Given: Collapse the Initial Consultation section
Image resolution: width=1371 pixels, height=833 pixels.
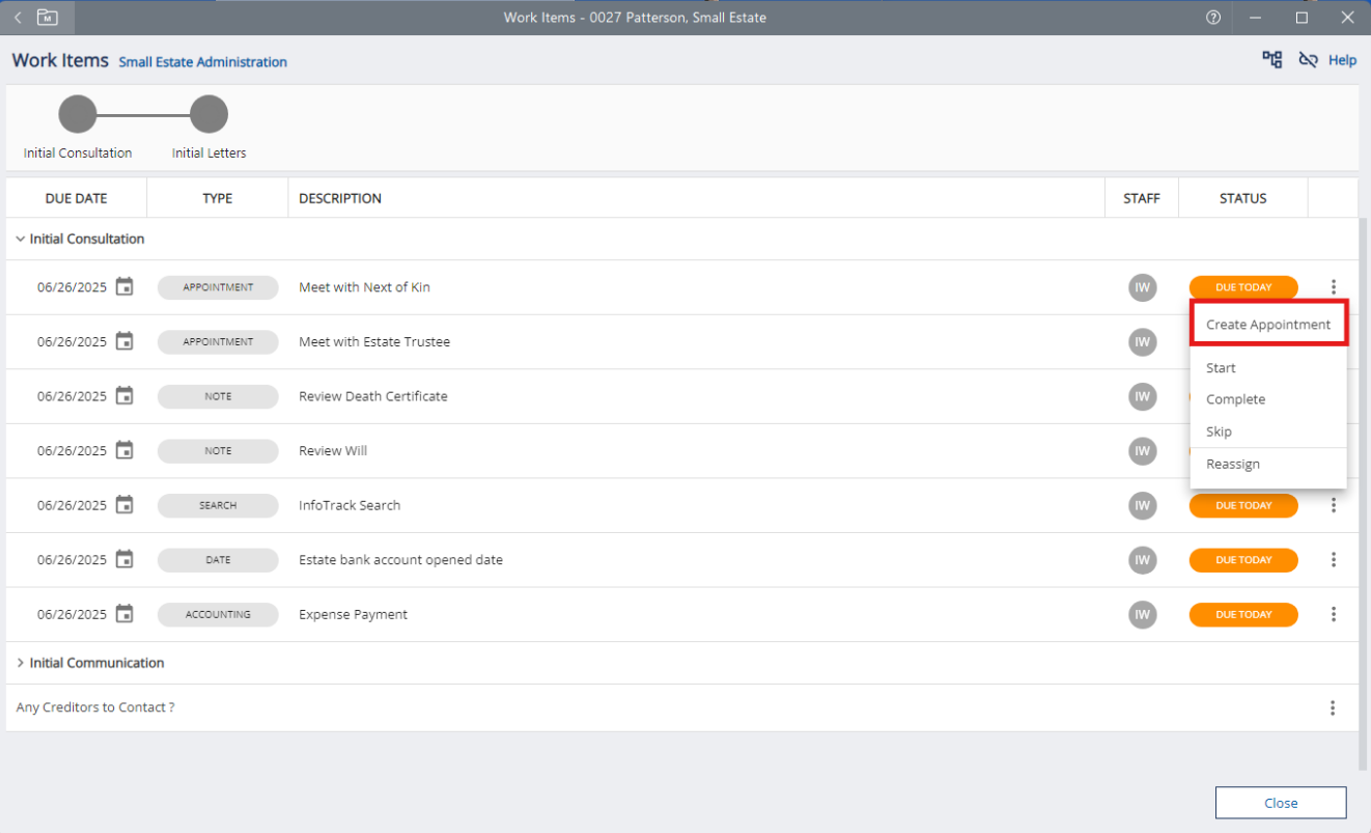Looking at the screenshot, I should click(x=21, y=239).
